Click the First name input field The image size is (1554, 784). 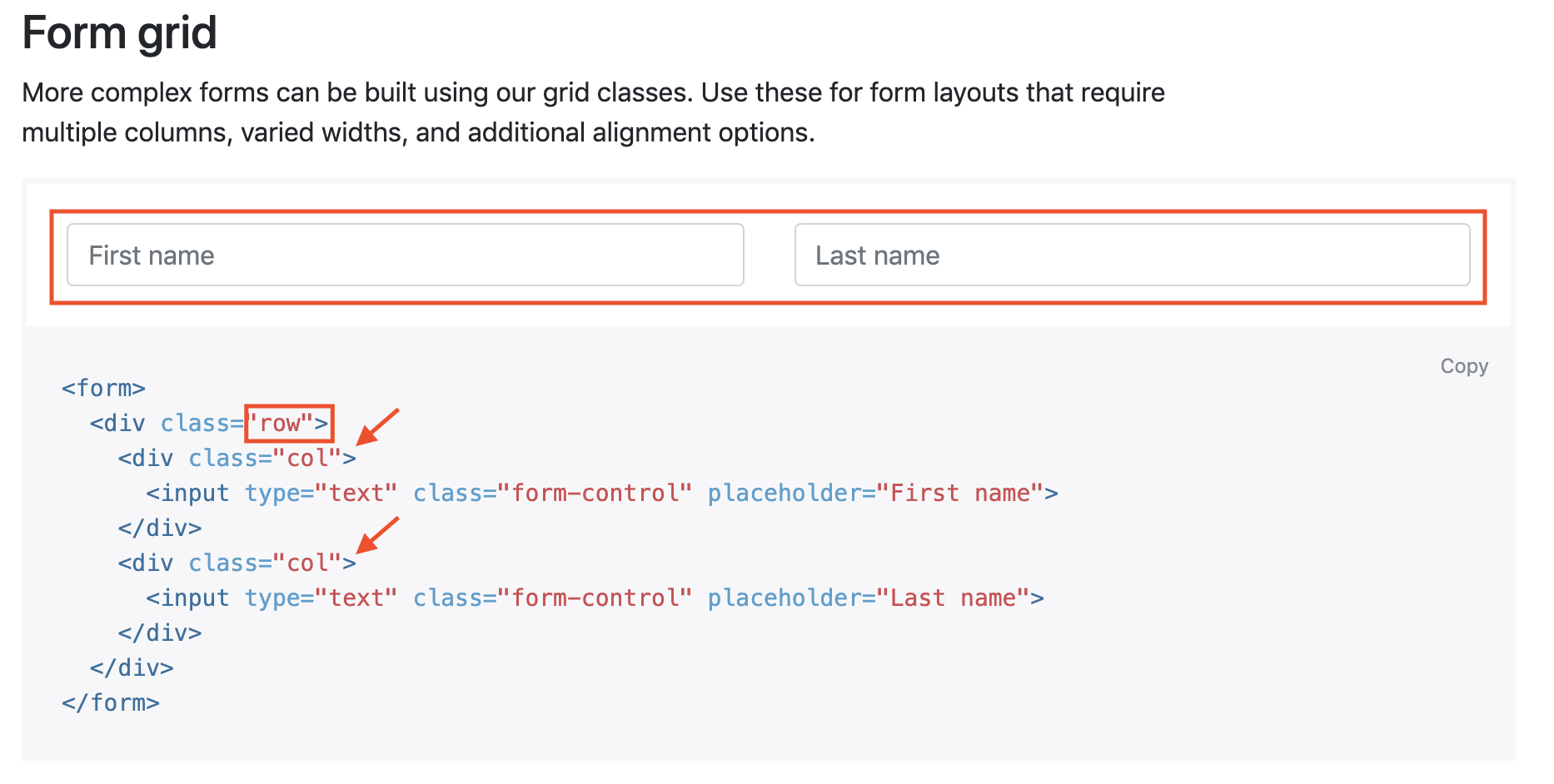[405, 255]
